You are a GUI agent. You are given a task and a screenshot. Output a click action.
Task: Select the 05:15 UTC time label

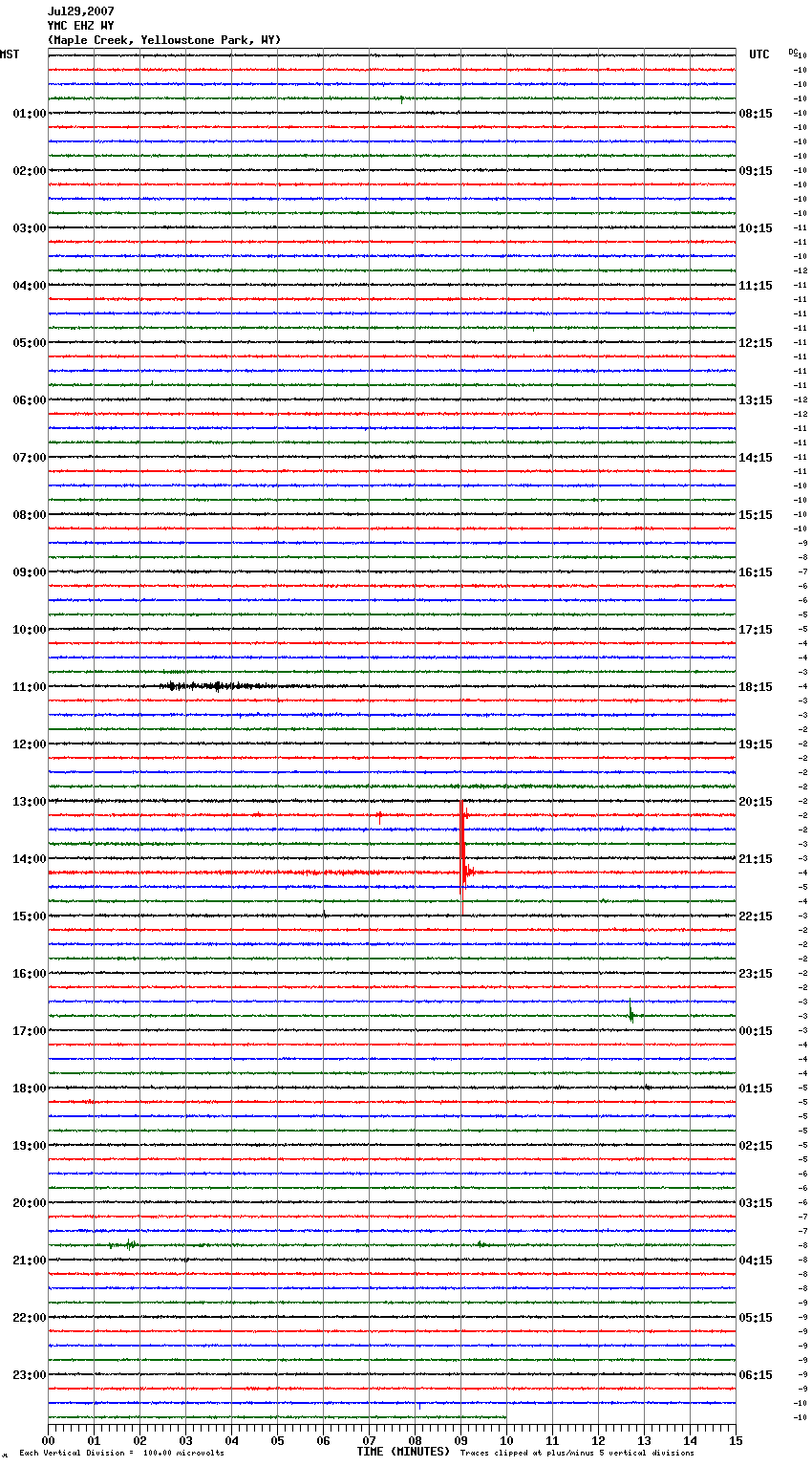coord(756,1318)
